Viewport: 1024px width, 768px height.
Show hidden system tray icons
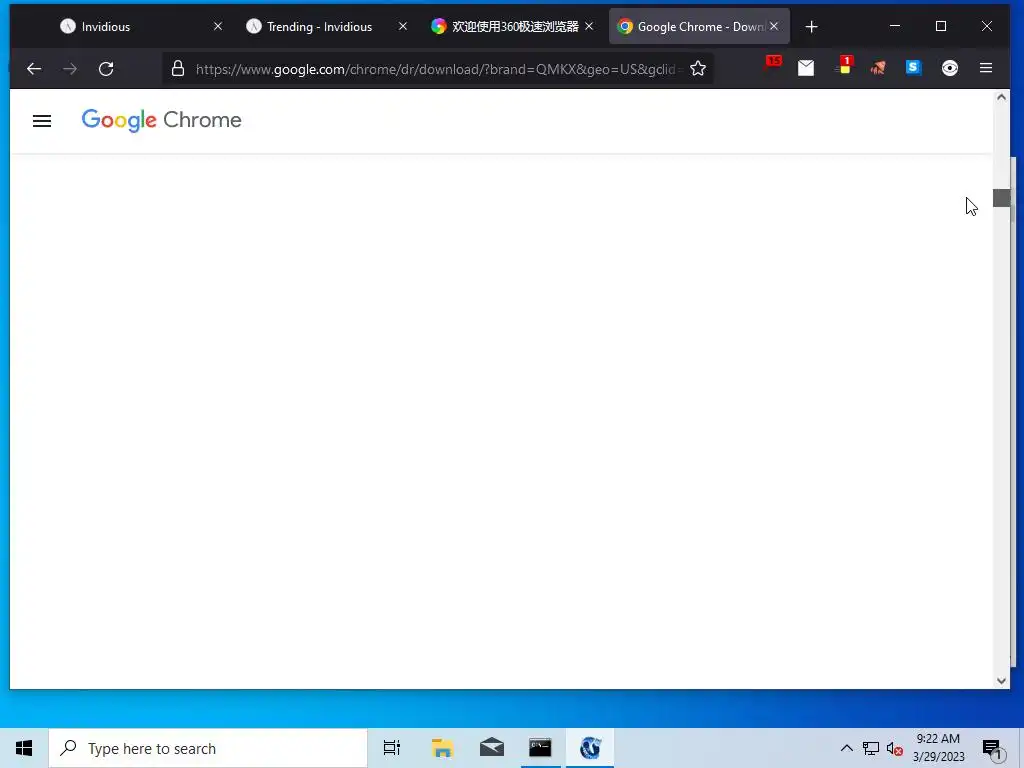(x=846, y=748)
